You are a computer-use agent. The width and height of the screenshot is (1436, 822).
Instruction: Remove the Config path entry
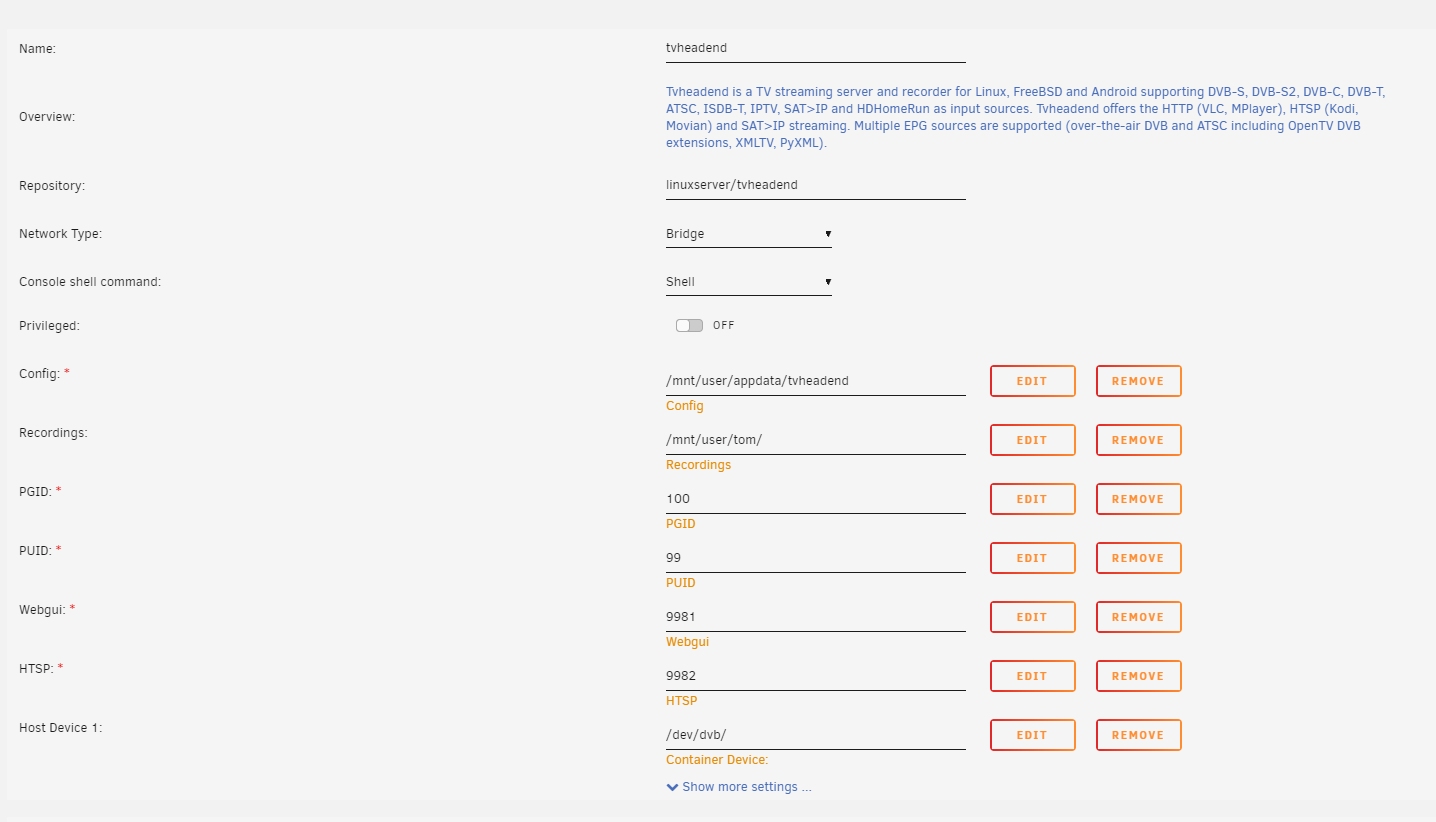point(1139,381)
